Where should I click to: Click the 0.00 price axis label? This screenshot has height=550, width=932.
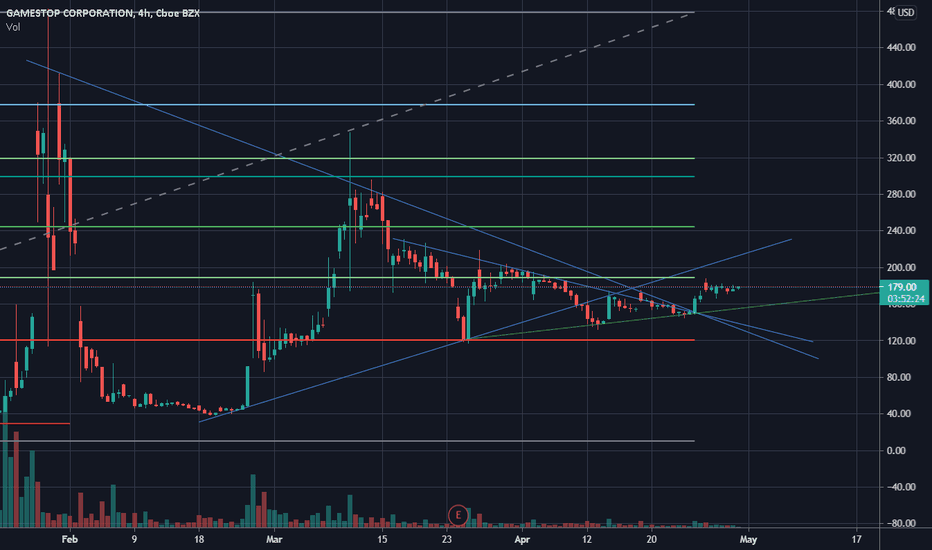[x=896, y=451]
